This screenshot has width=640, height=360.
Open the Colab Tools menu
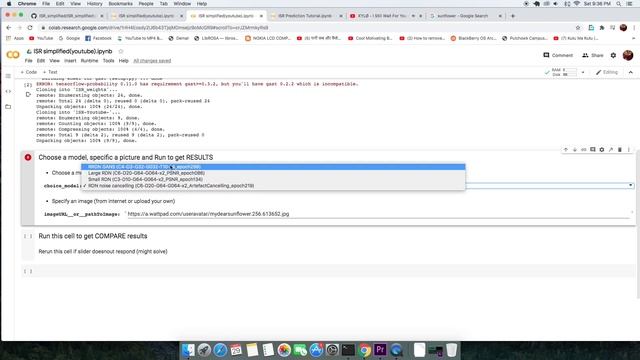coord(109,61)
